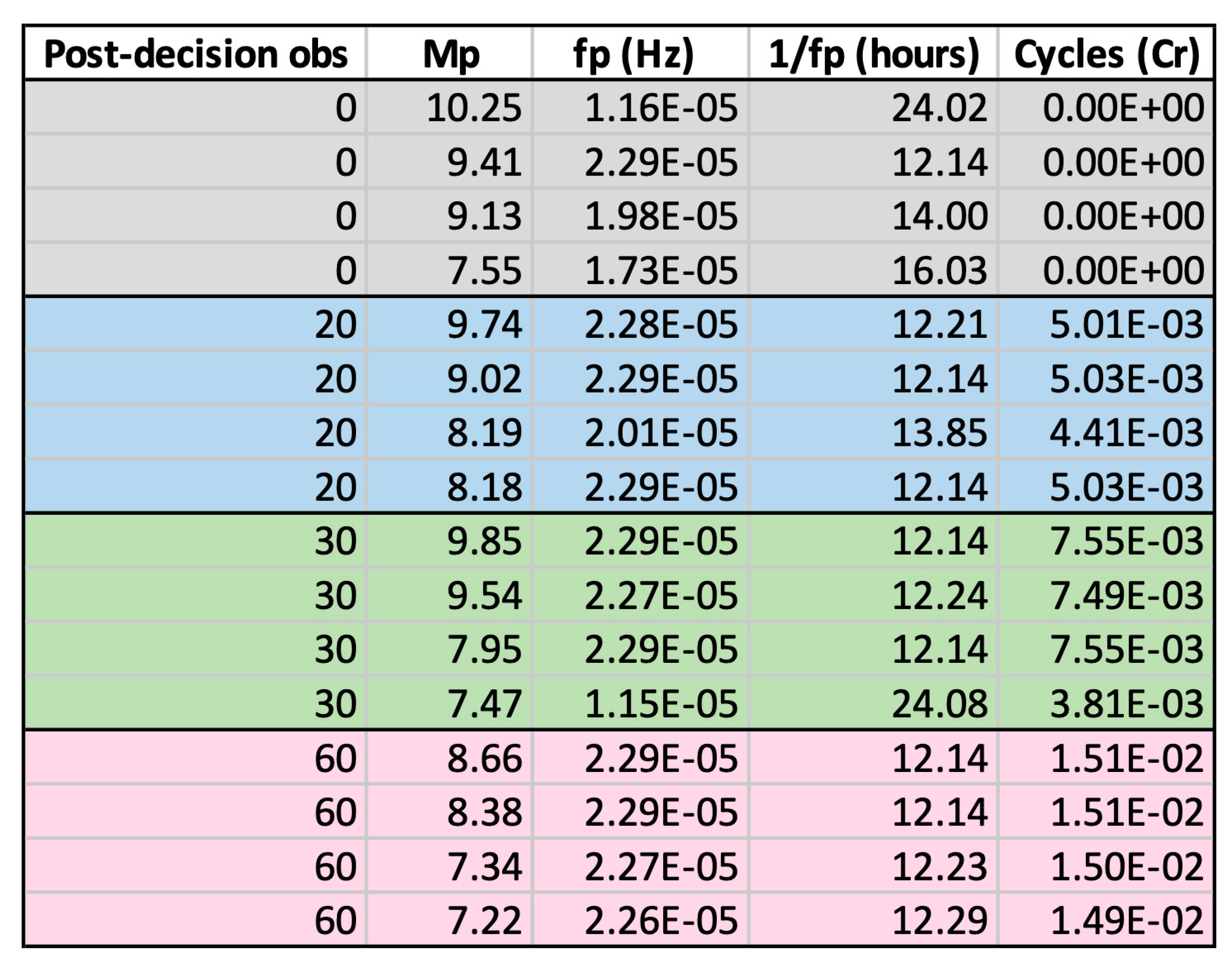Click the 24.08 hours cell

point(939,704)
